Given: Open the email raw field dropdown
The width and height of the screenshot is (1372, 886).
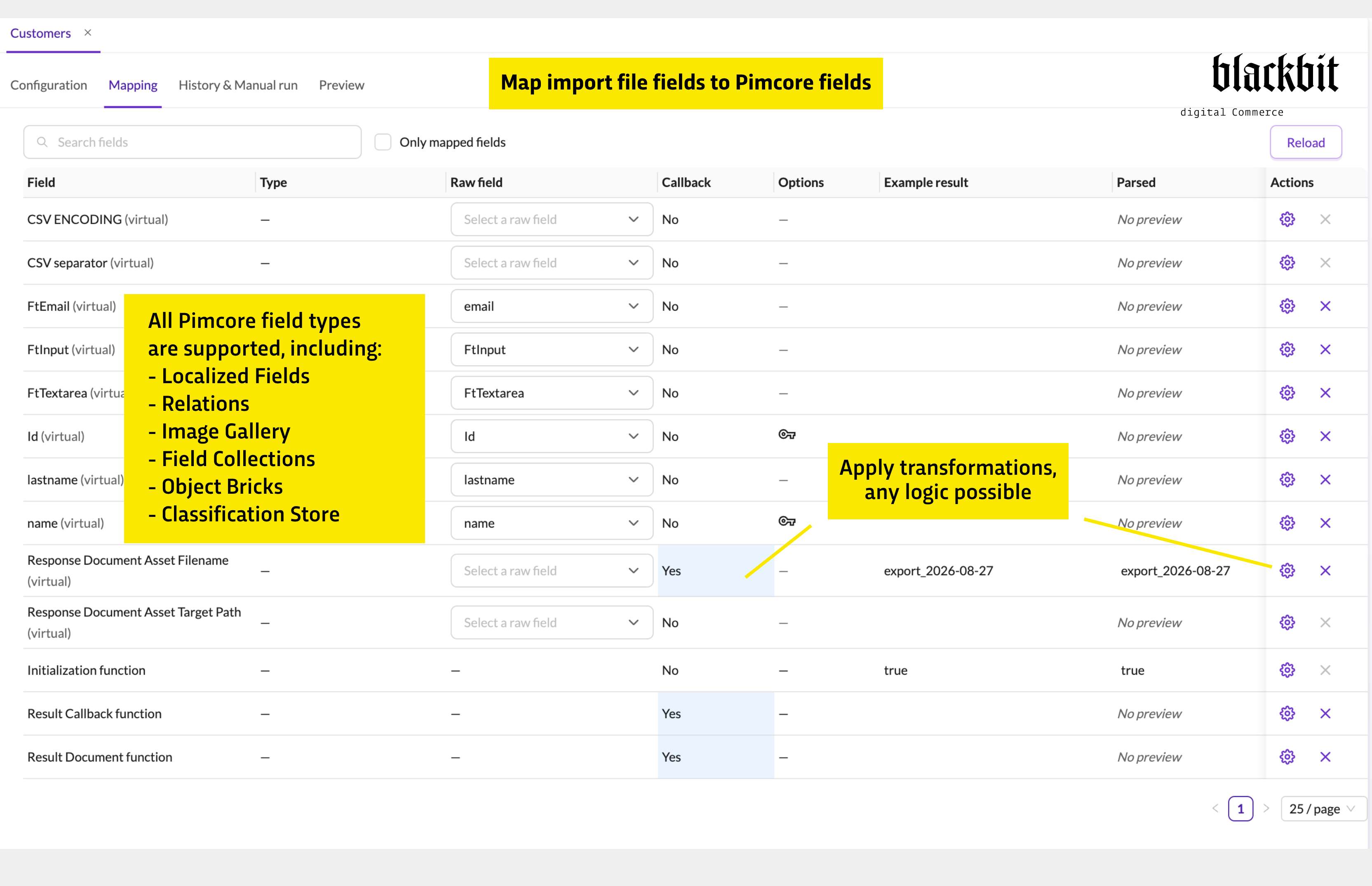Looking at the screenshot, I should point(552,306).
